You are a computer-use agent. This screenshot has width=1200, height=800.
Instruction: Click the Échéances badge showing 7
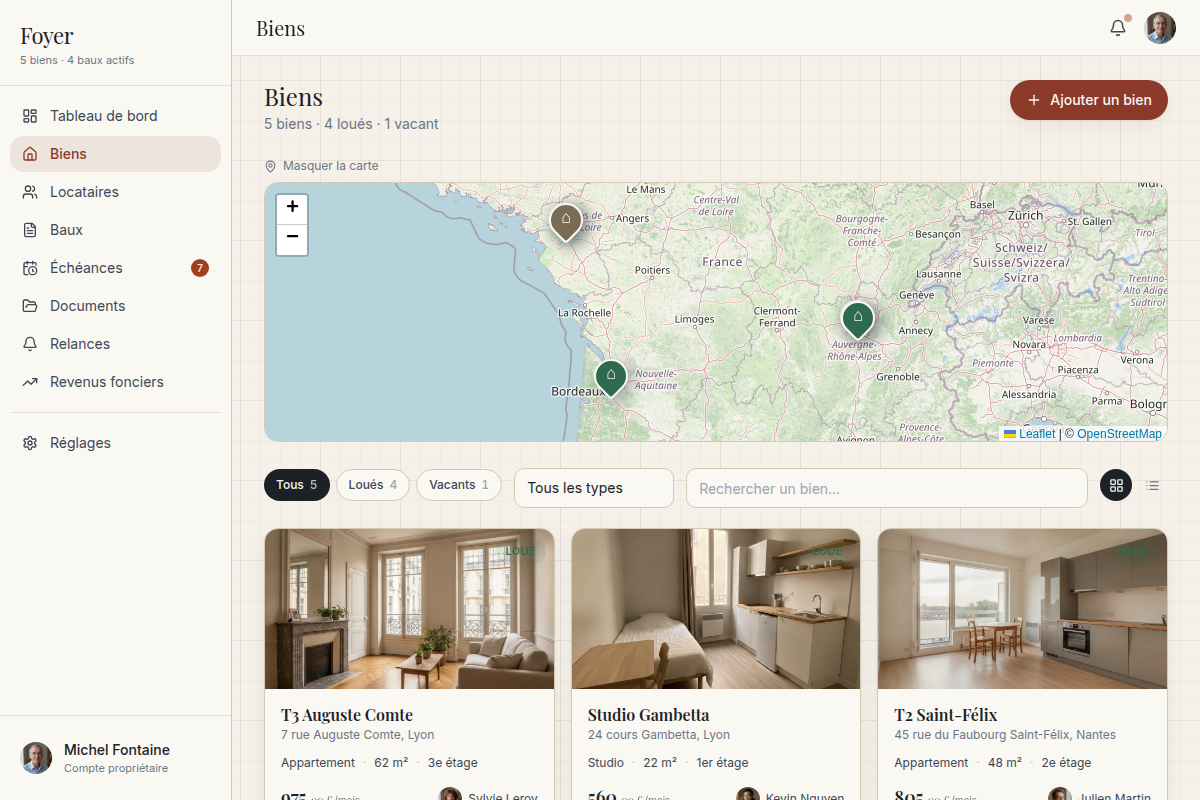pos(200,268)
